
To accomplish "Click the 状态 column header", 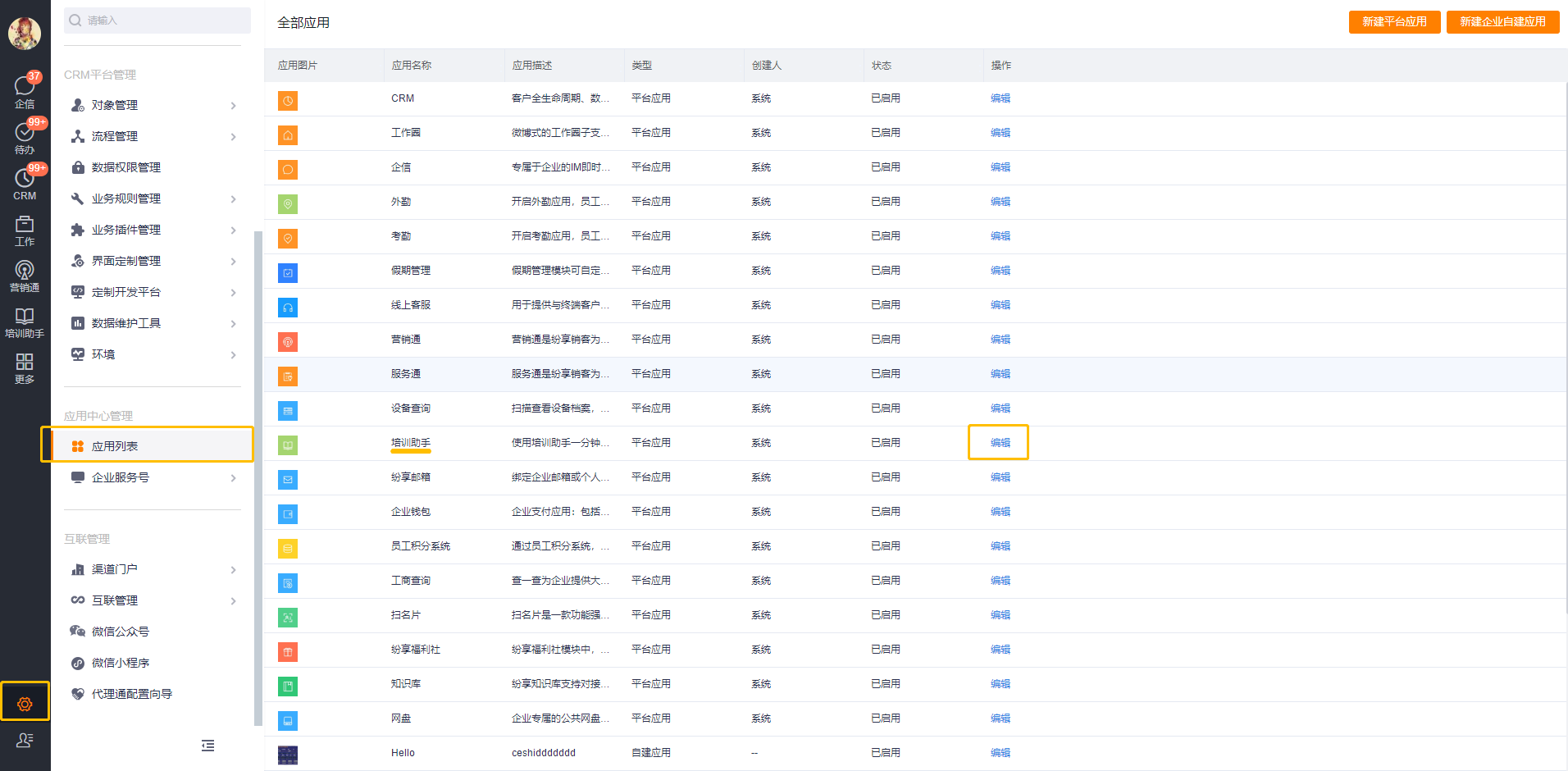I will click(882, 66).
